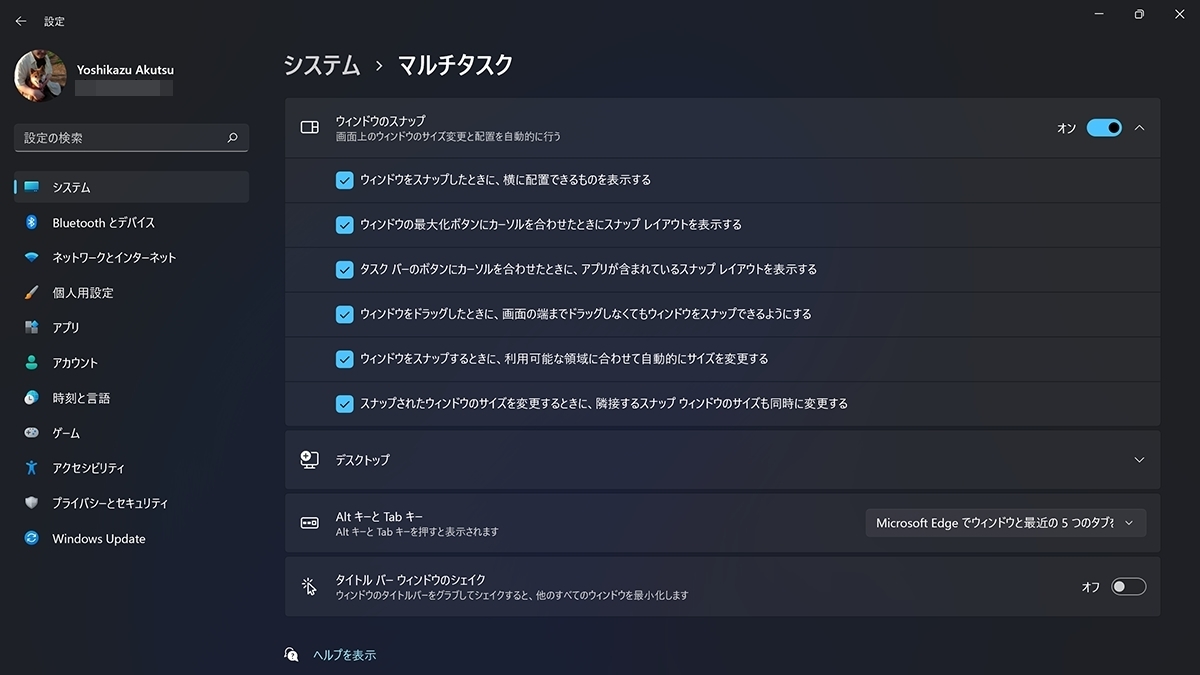This screenshot has height=675, width=1200.
Task: Click the システム breadcrumb link
Action: pyautogui.click(x=322, y=65)
